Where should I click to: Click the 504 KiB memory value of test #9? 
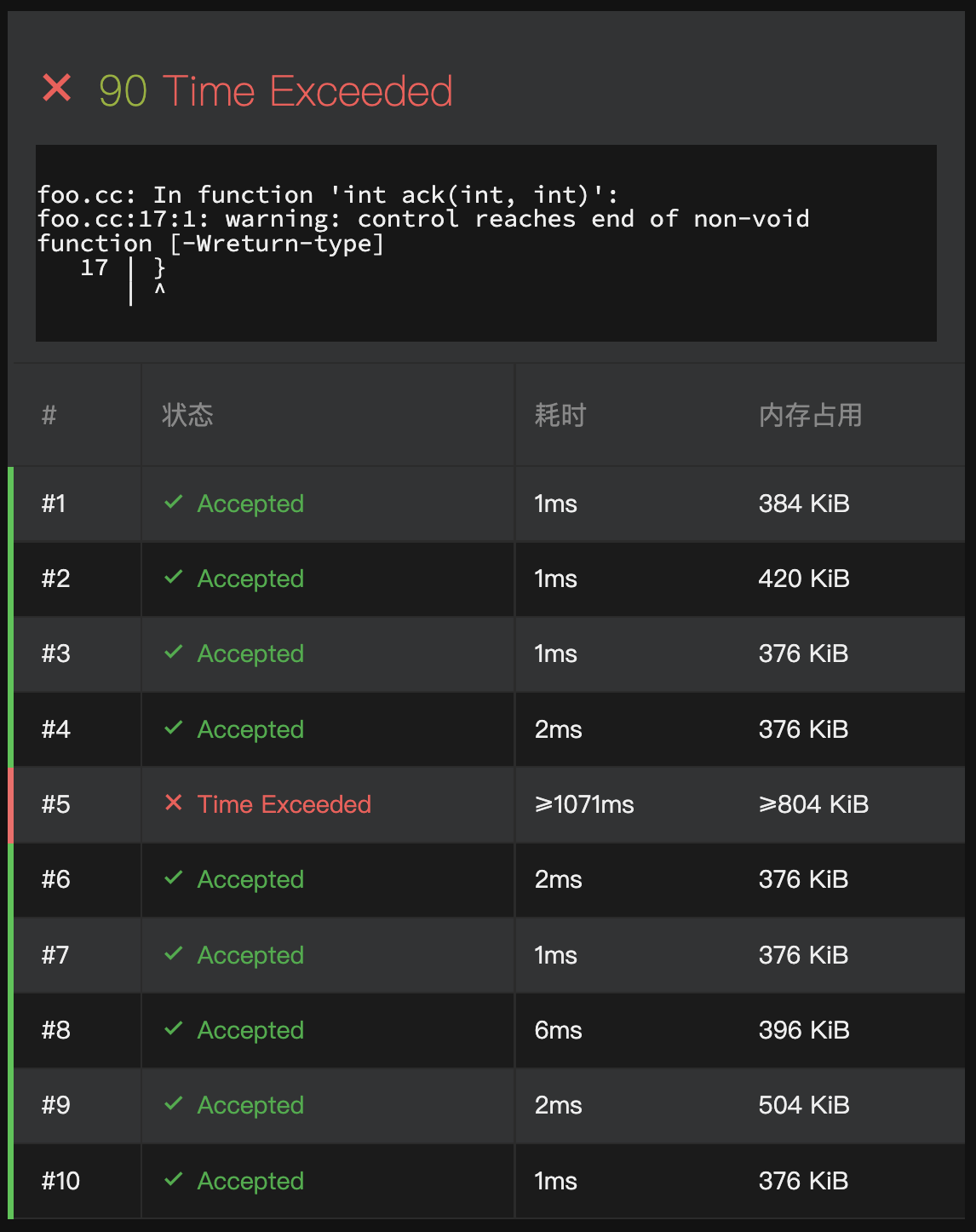(x=804, y=1105)
